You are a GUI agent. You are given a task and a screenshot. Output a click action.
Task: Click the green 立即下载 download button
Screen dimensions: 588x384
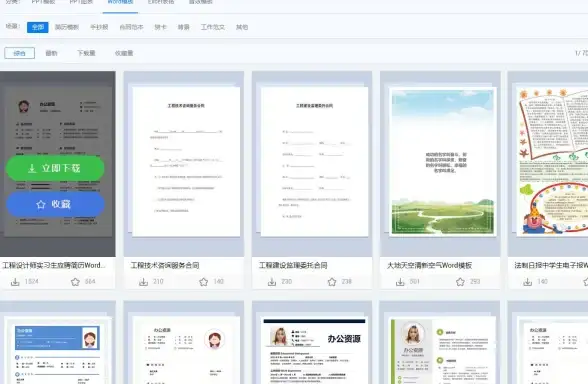55,168
